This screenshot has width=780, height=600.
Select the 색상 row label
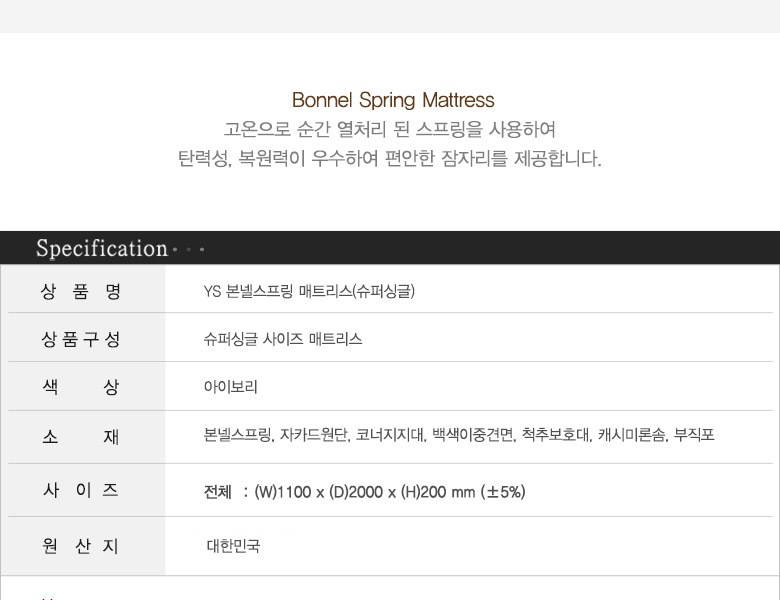point(81,387)
